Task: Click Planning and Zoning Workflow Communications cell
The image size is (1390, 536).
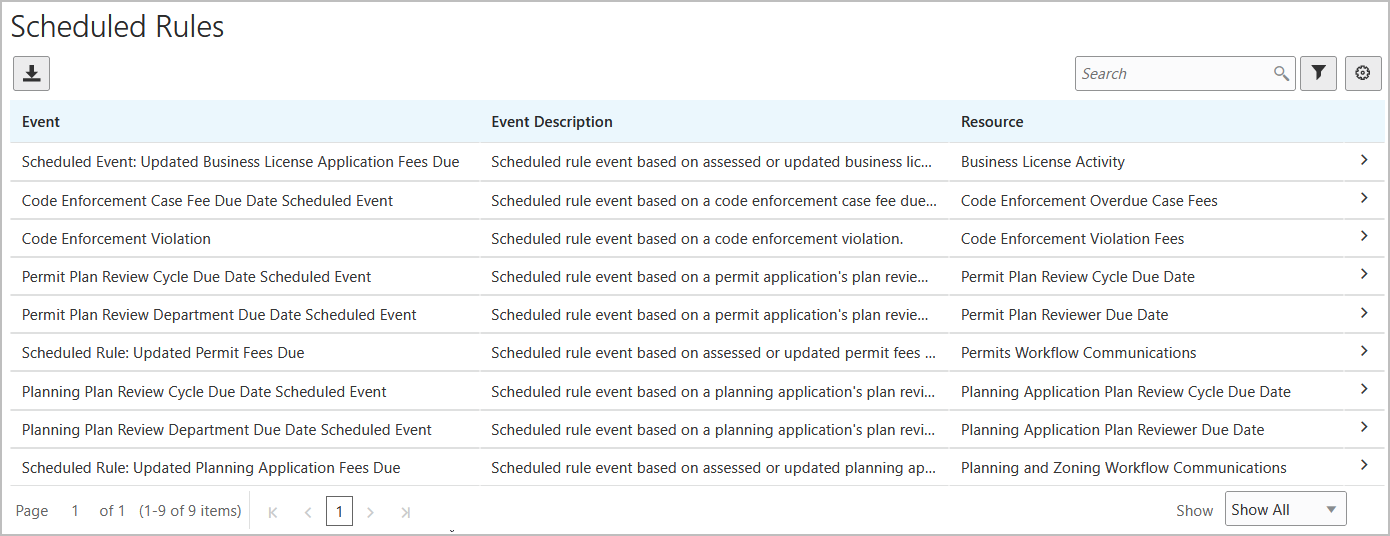Action: pyautogui.click(x=1124, y=468)
